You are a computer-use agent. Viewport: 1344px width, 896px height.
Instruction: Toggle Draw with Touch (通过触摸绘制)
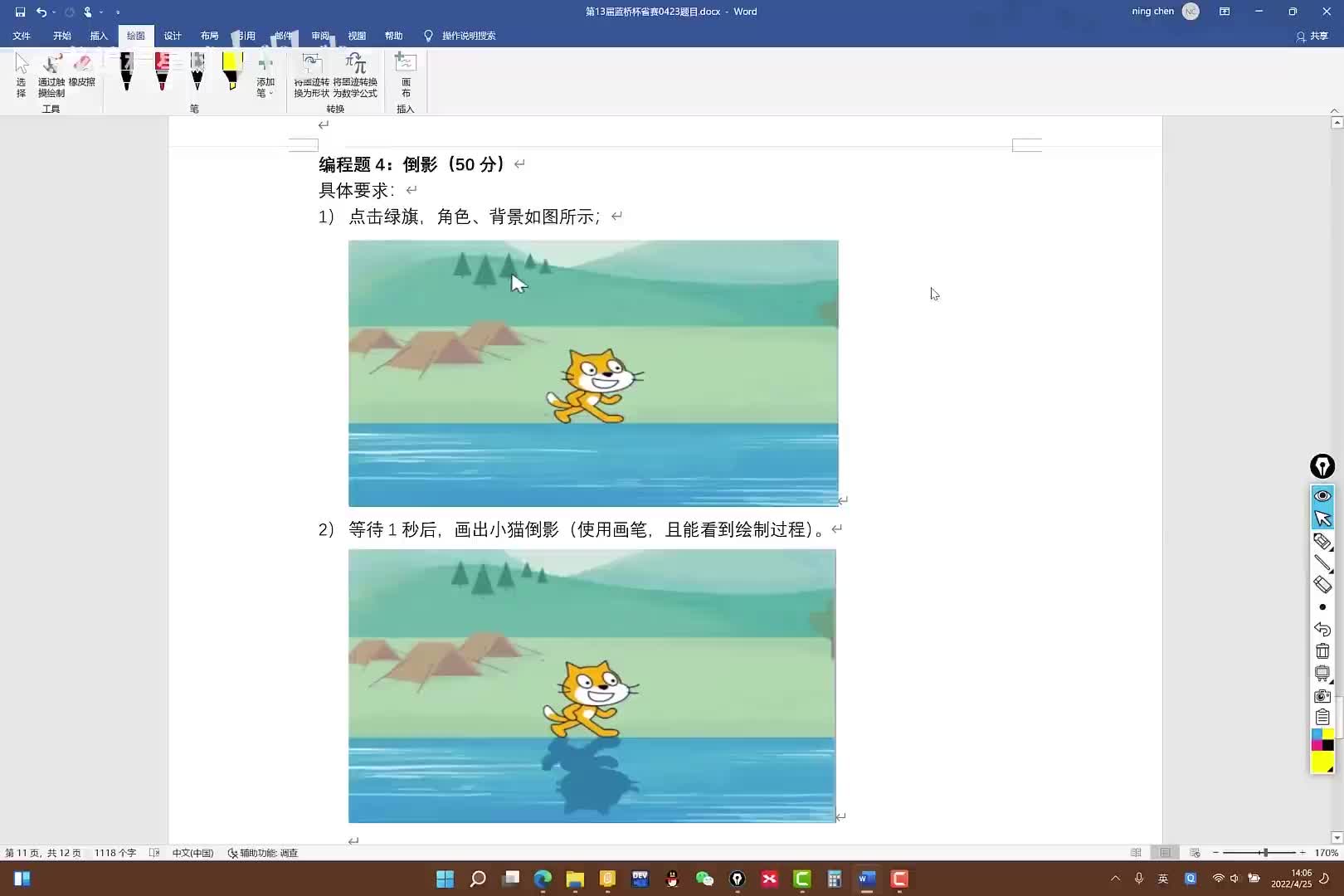click(x=51, y=75)
